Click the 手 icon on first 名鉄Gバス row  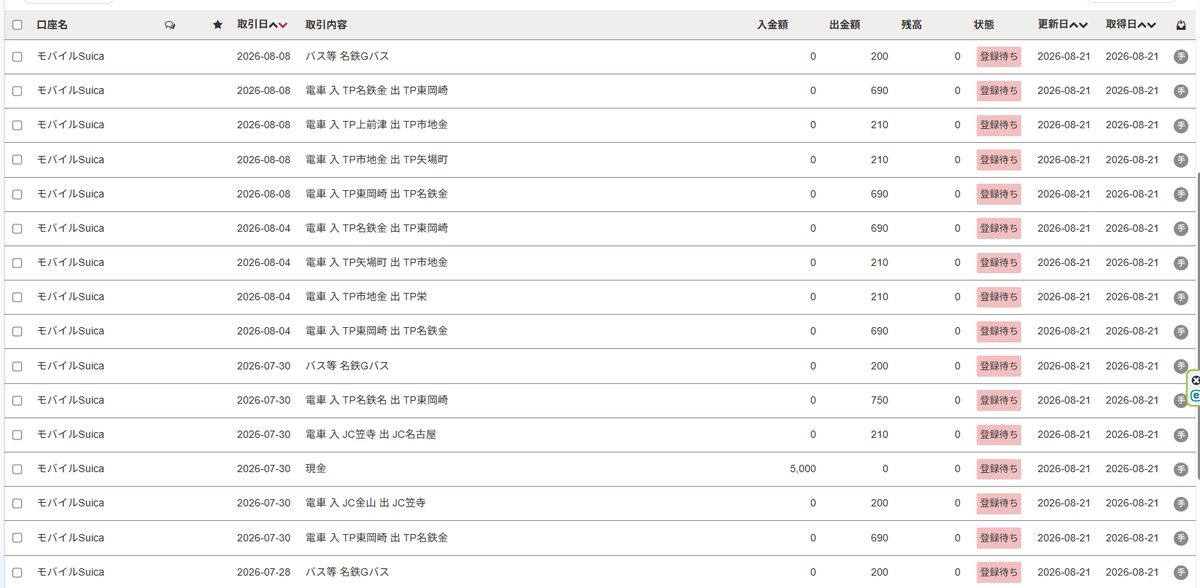[1180, 57]
